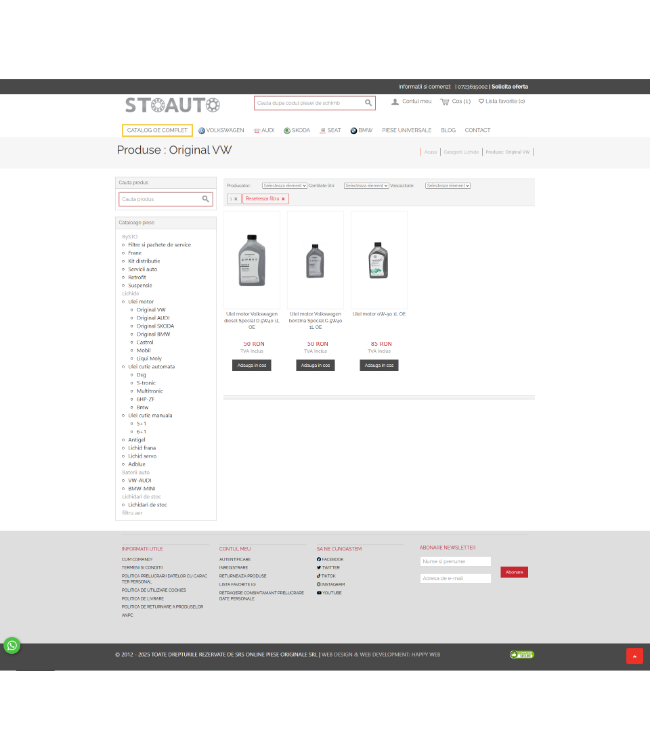Click the red back-to-top arrow button
The height and width of the screenshot is (750, 650).
tap(635, 656)
